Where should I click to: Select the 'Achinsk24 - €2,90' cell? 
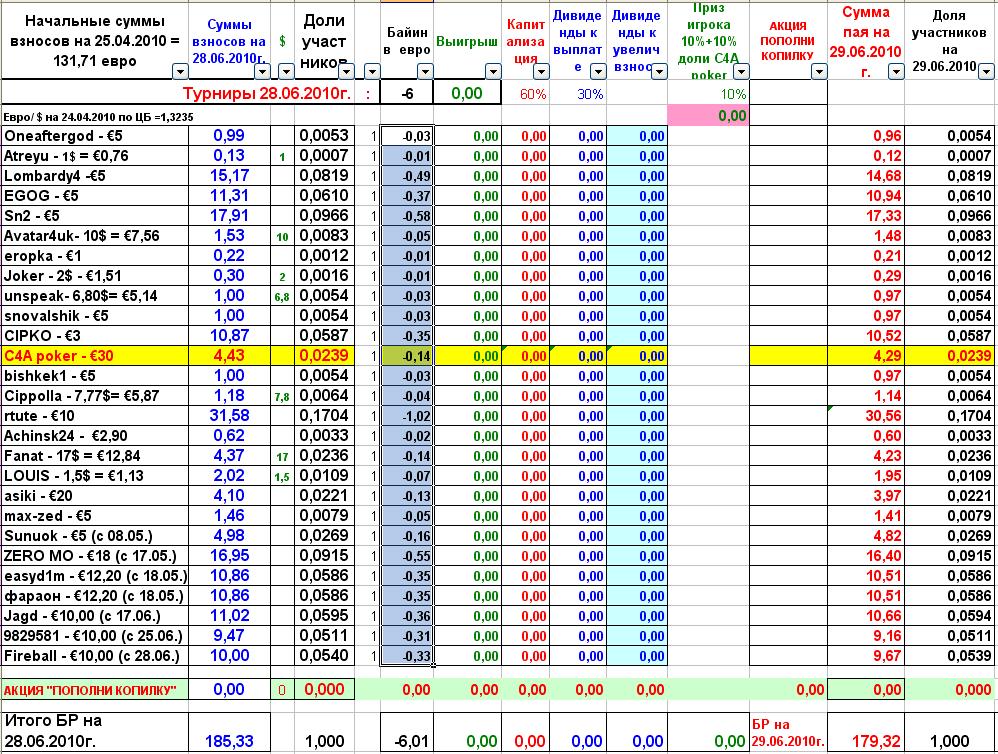(x=95, y=436)
